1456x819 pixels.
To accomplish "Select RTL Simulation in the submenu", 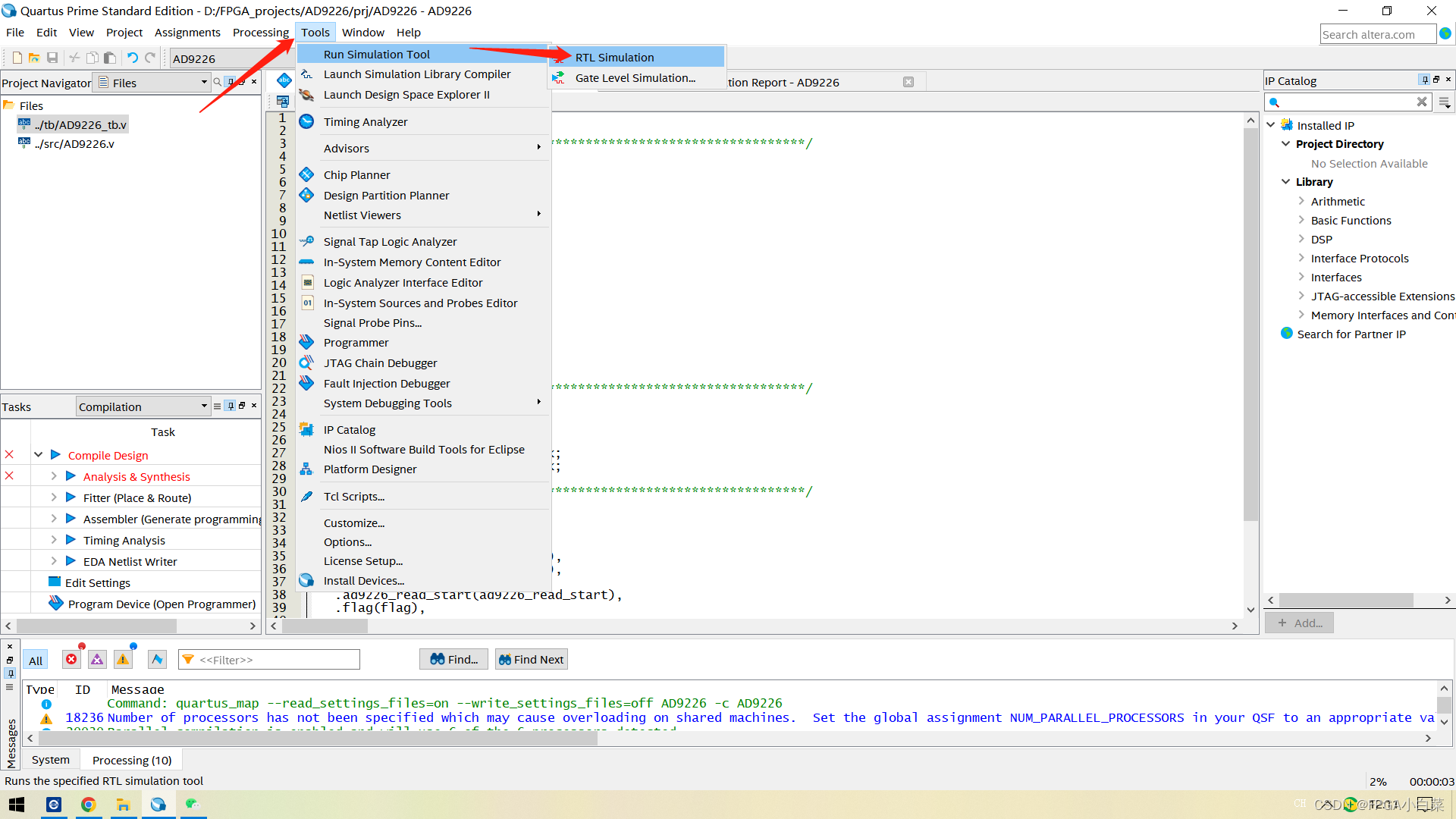I will coord(613,58).
